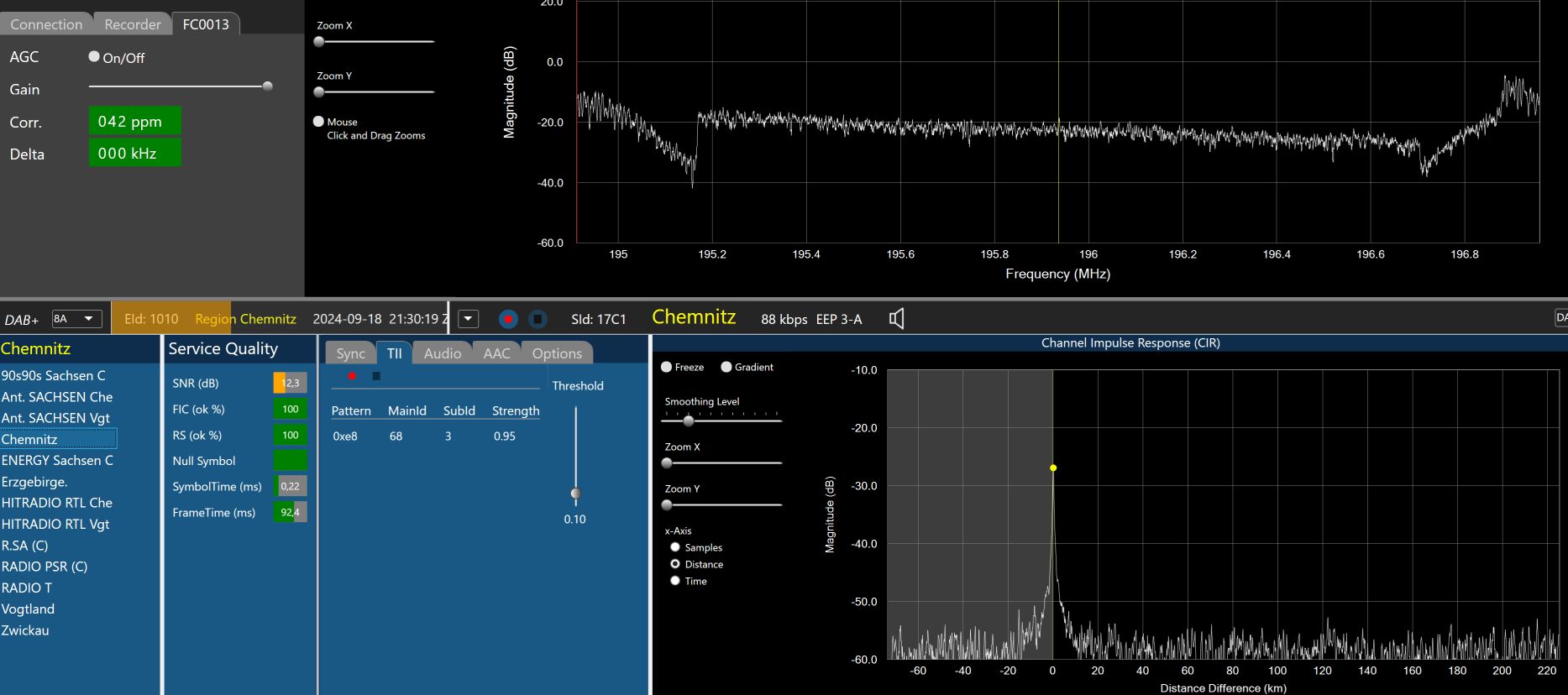Enable Freeze on the CIR plot

point(667,367)
